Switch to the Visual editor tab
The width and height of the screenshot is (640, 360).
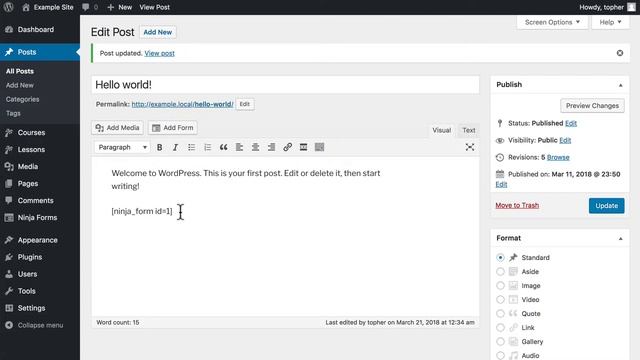coord(442,130)
